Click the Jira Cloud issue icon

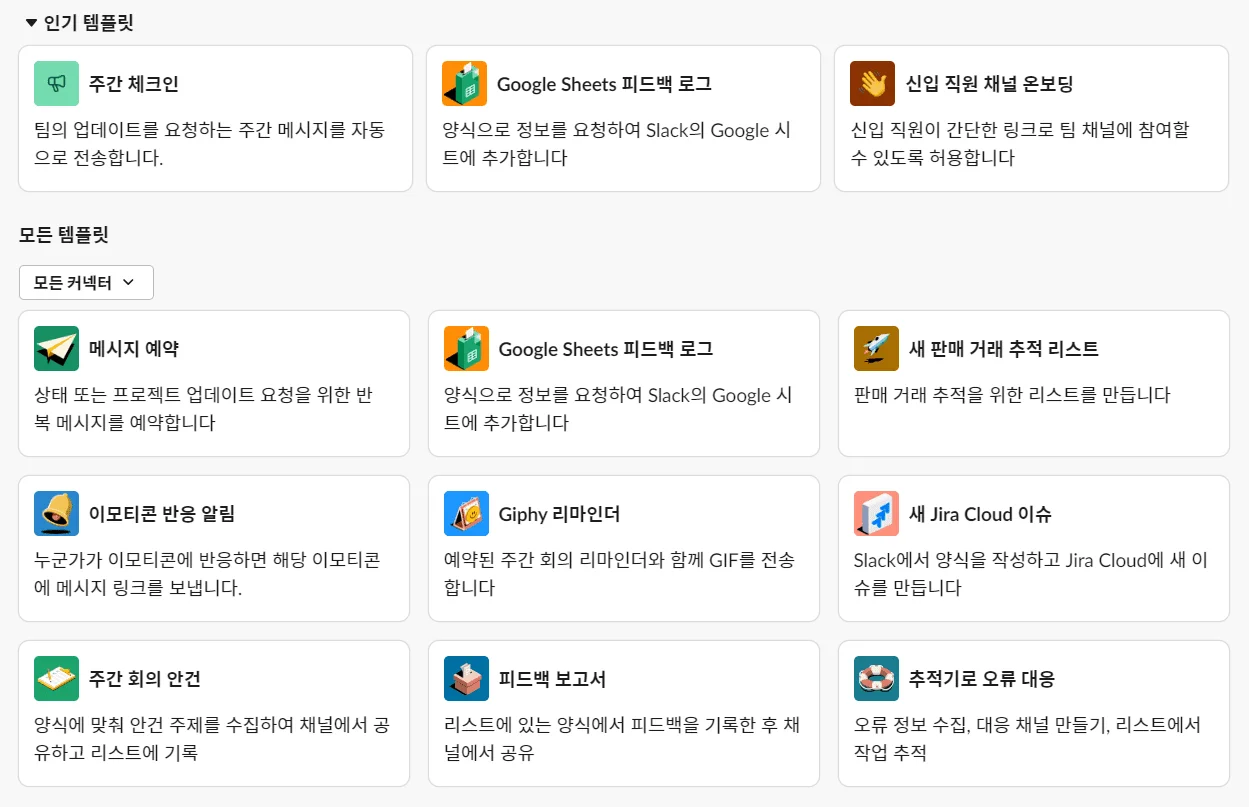coord(876,514)
